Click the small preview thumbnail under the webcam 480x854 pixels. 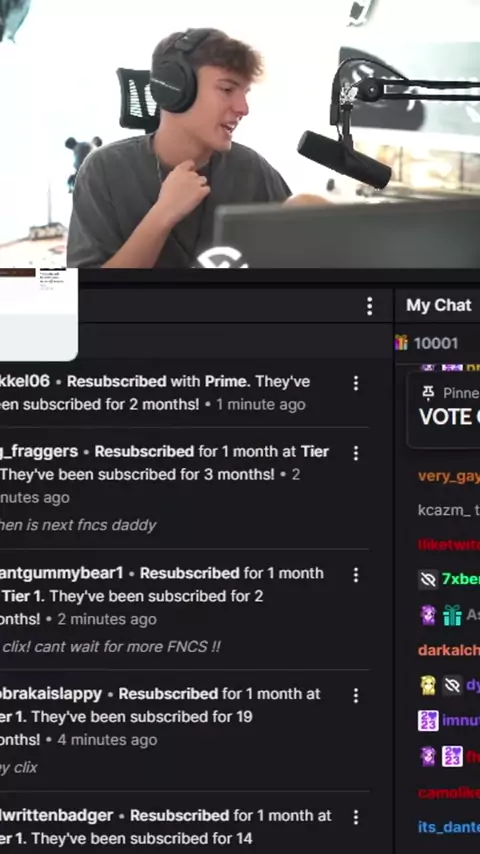pyautogui.click(x=39, y=314)
